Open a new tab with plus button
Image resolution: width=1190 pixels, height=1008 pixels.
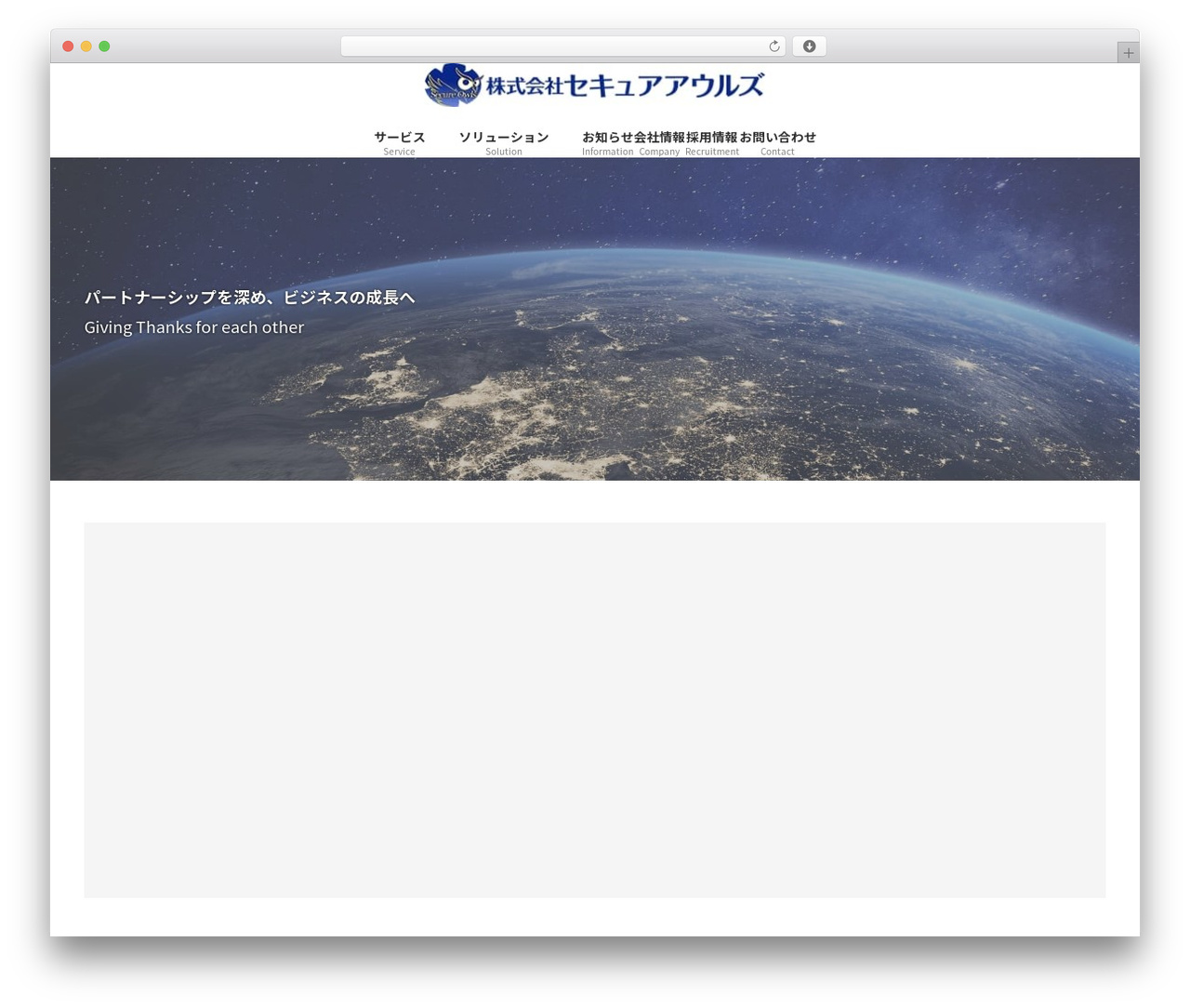tap(1128, 53)
